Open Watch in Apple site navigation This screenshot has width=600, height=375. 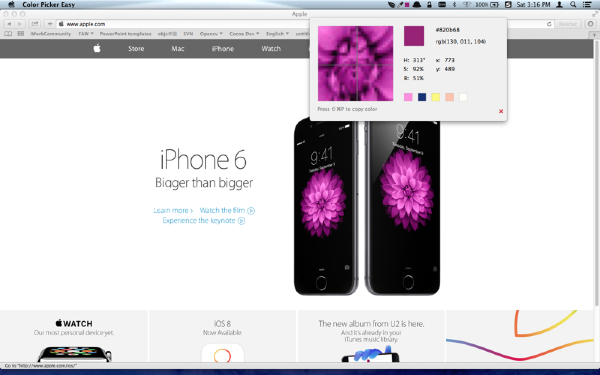[x=271, y=49]
